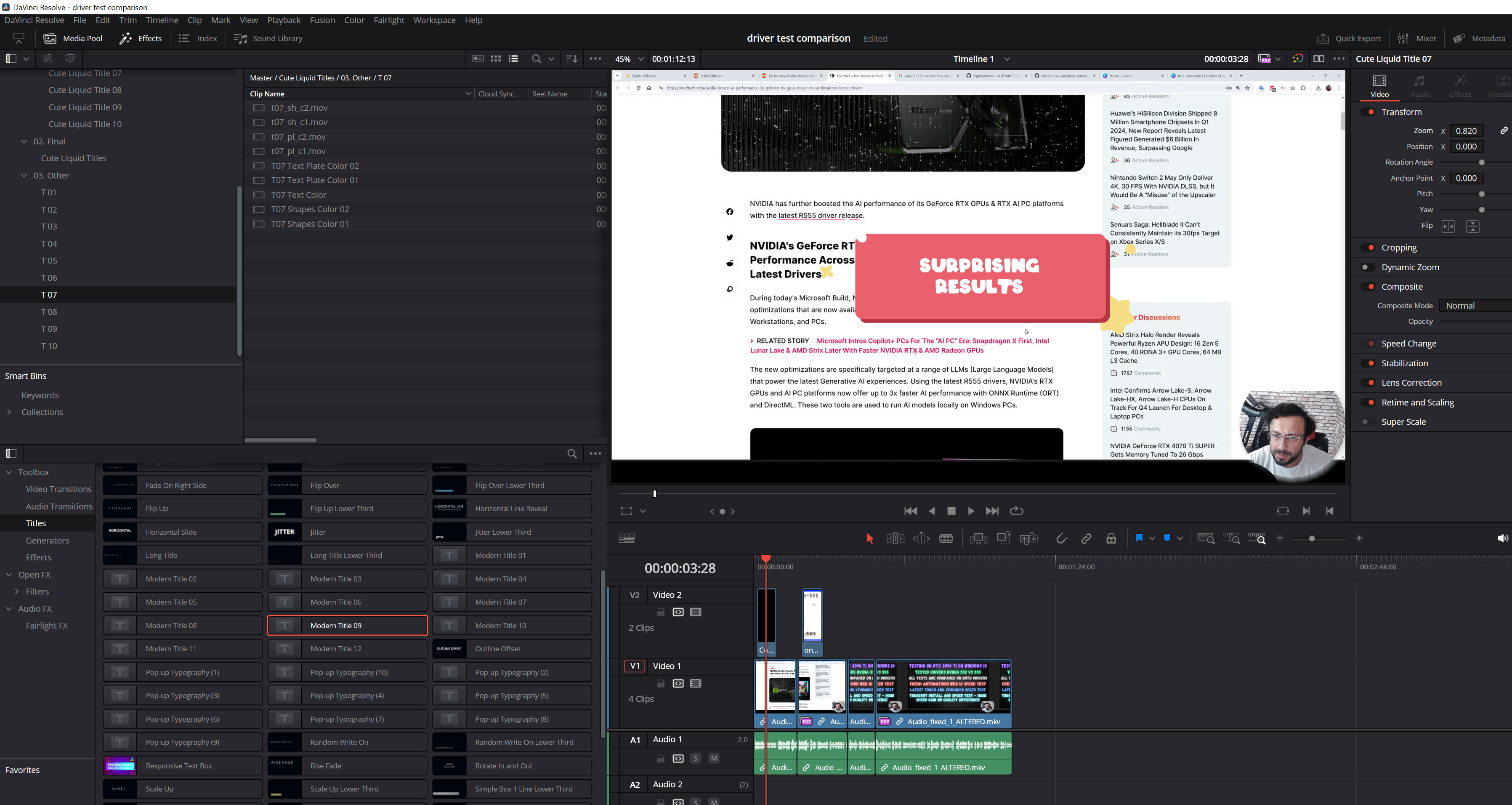Click the media pool search magnifier
Screen dimensions: 1512x805
pos(536,59)
